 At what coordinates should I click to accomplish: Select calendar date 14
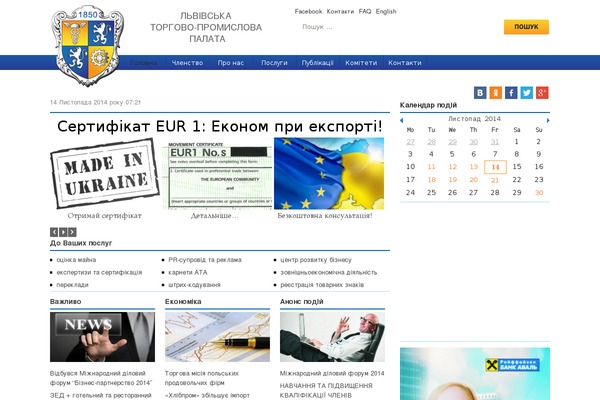495,167
